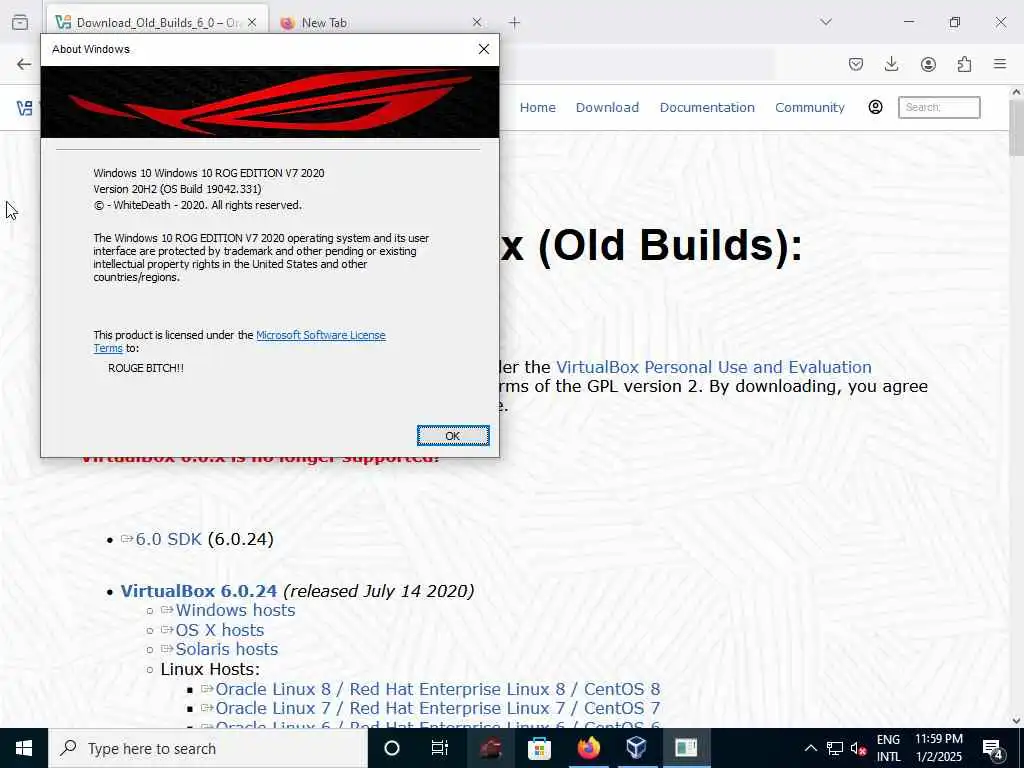Open VirtualBox cube icon on taskbar
The height and width of the screenshot is (768, 1024).
point(637,748)
